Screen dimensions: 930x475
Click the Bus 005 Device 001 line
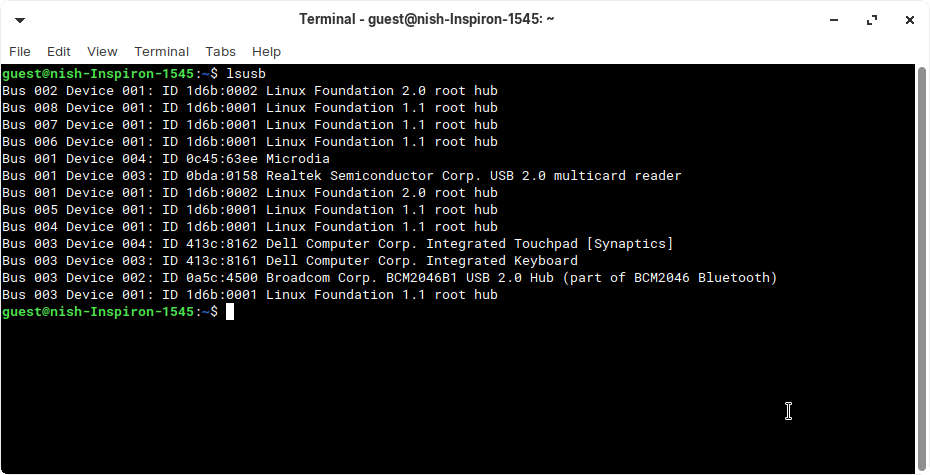click(250, 210)
